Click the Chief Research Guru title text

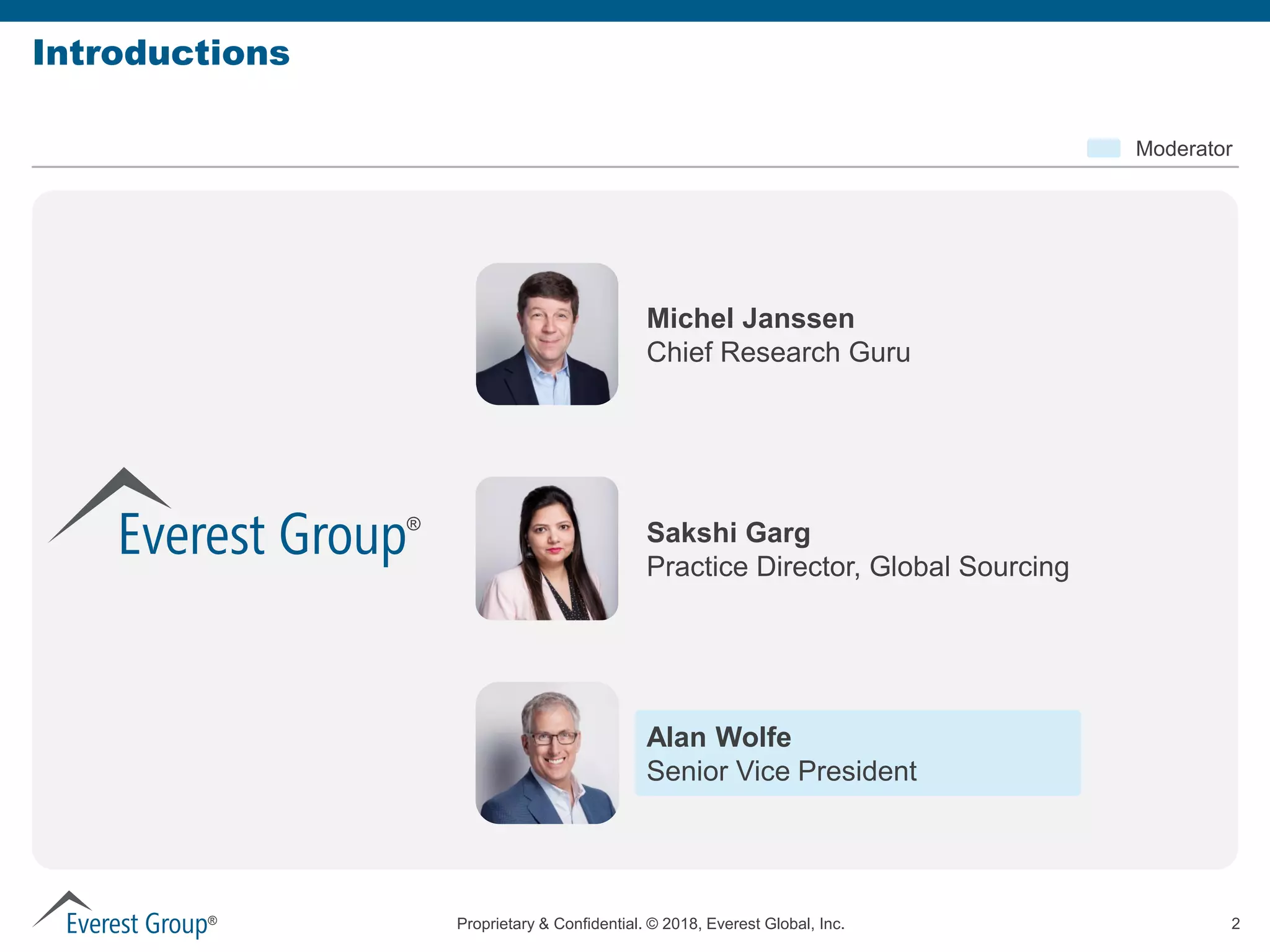pyautogui.click(x=778, y=353)
